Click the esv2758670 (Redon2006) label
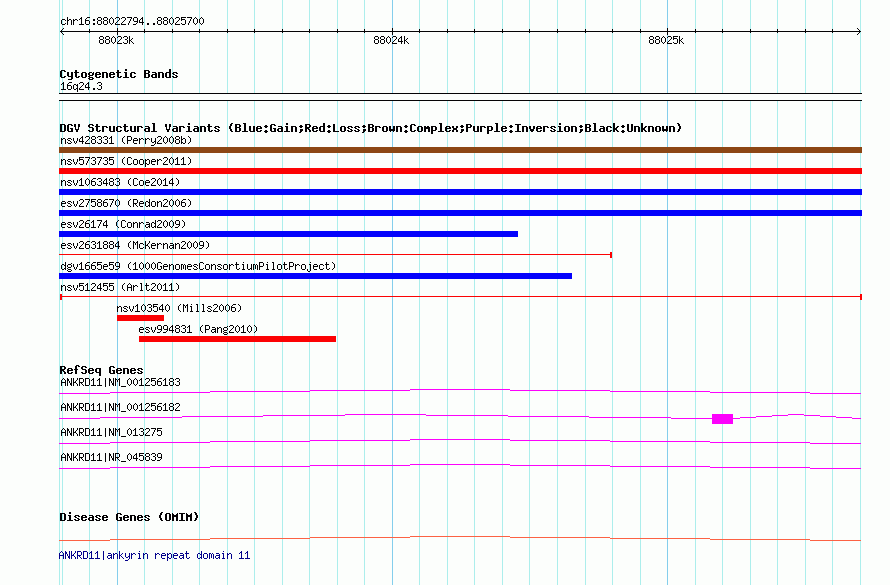The height and width of the screenshot is (585, 890). pyautogui.click(x=126, y=203)
